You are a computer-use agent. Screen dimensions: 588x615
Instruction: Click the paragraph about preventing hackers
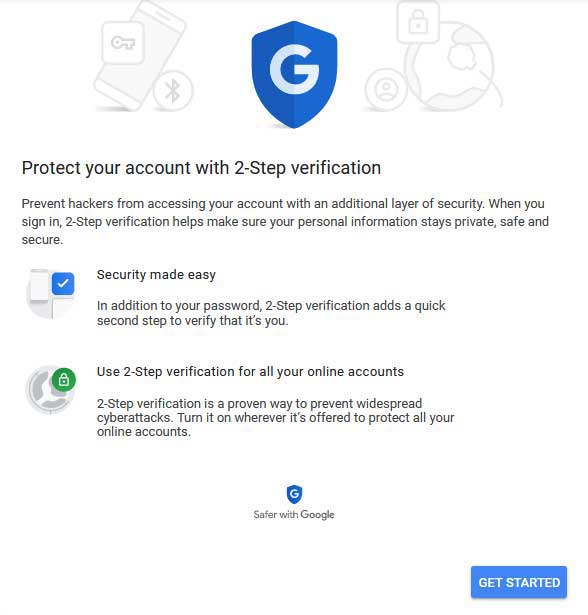pos(285,221)
